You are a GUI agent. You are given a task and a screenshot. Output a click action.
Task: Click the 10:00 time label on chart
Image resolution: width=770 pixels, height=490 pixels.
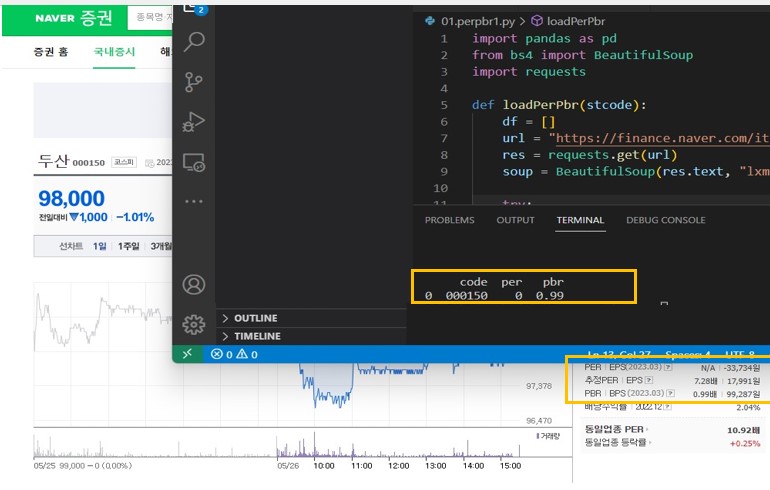coord(324,465)
